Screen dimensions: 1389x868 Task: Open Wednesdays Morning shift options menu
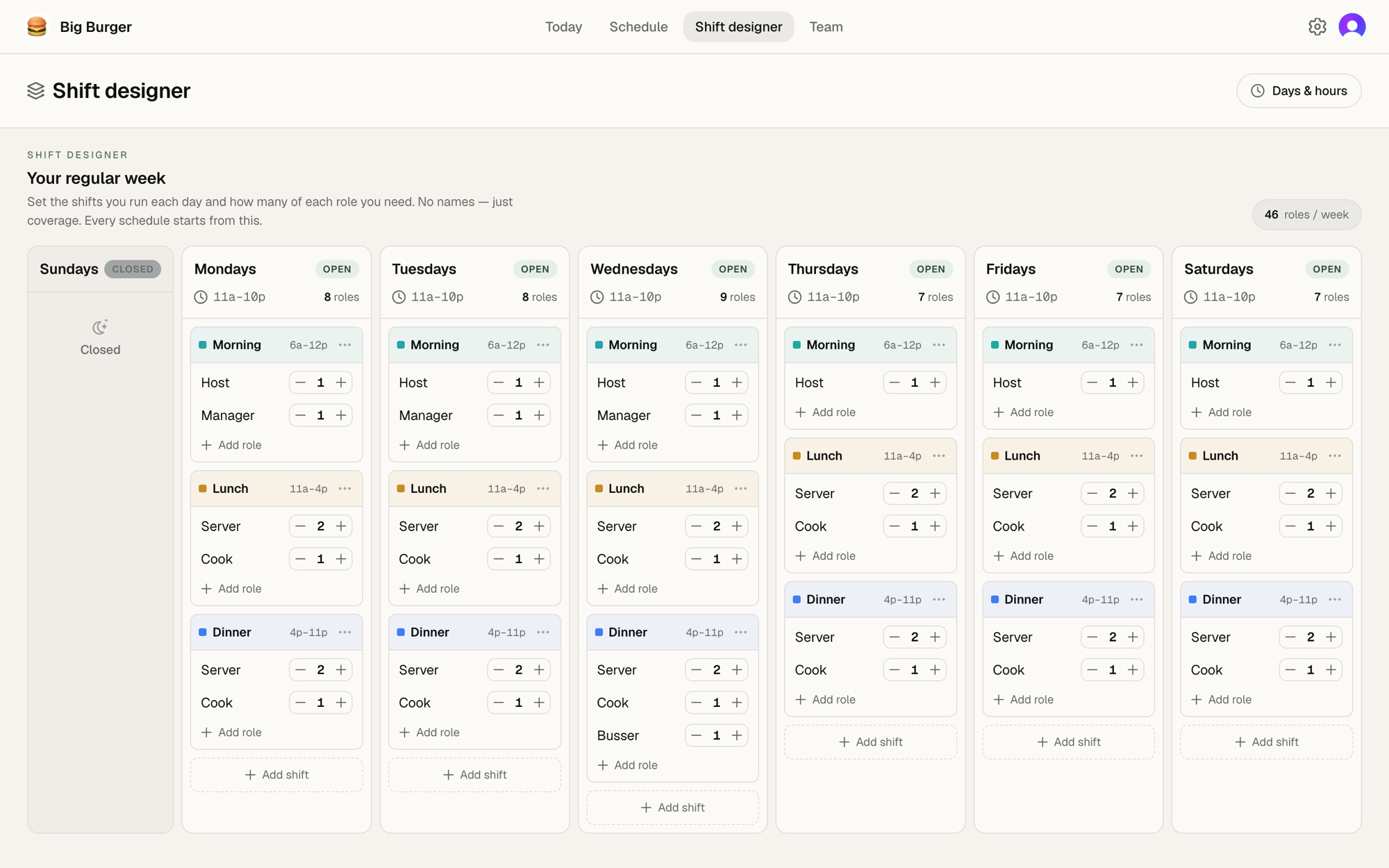(x=741, y=345)
